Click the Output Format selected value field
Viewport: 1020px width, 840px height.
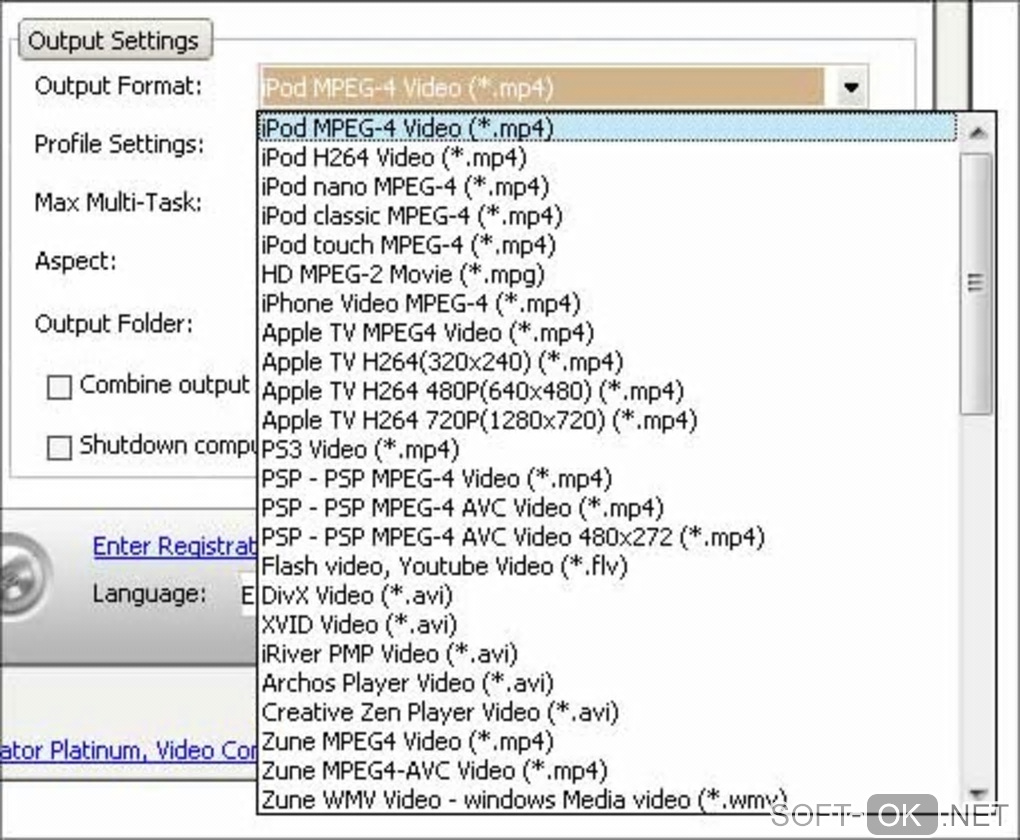[542, 87]
